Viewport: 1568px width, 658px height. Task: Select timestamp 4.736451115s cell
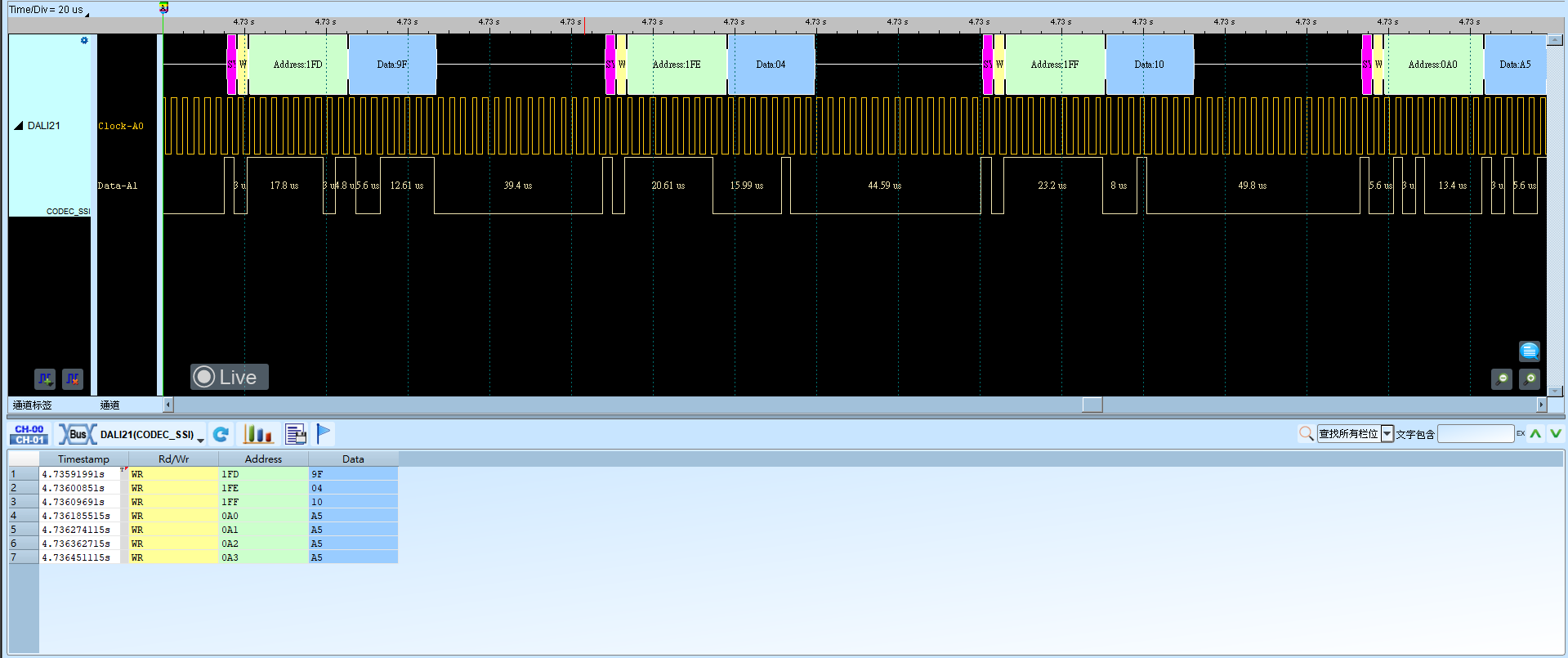click(80, 557)
